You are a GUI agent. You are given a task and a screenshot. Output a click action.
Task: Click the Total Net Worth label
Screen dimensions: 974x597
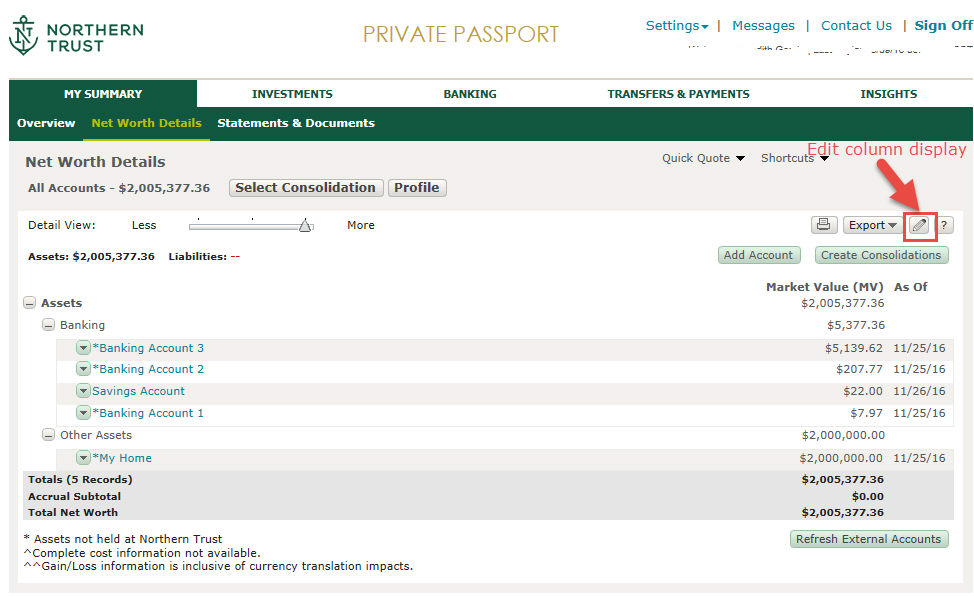(x=73, y=513)
